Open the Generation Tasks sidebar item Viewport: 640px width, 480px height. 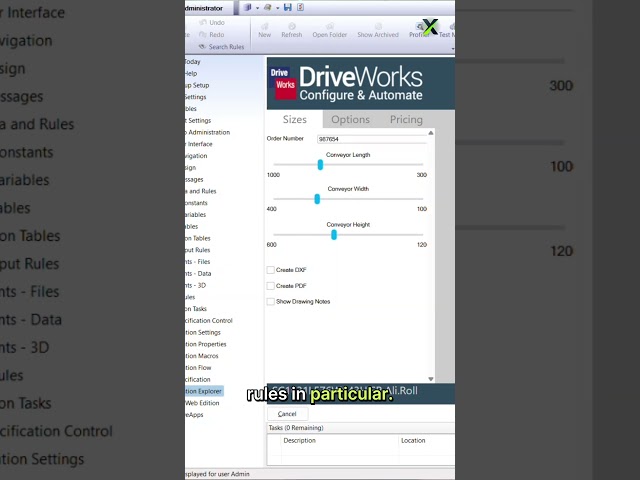pyautogui.click(x=196, y=309)
